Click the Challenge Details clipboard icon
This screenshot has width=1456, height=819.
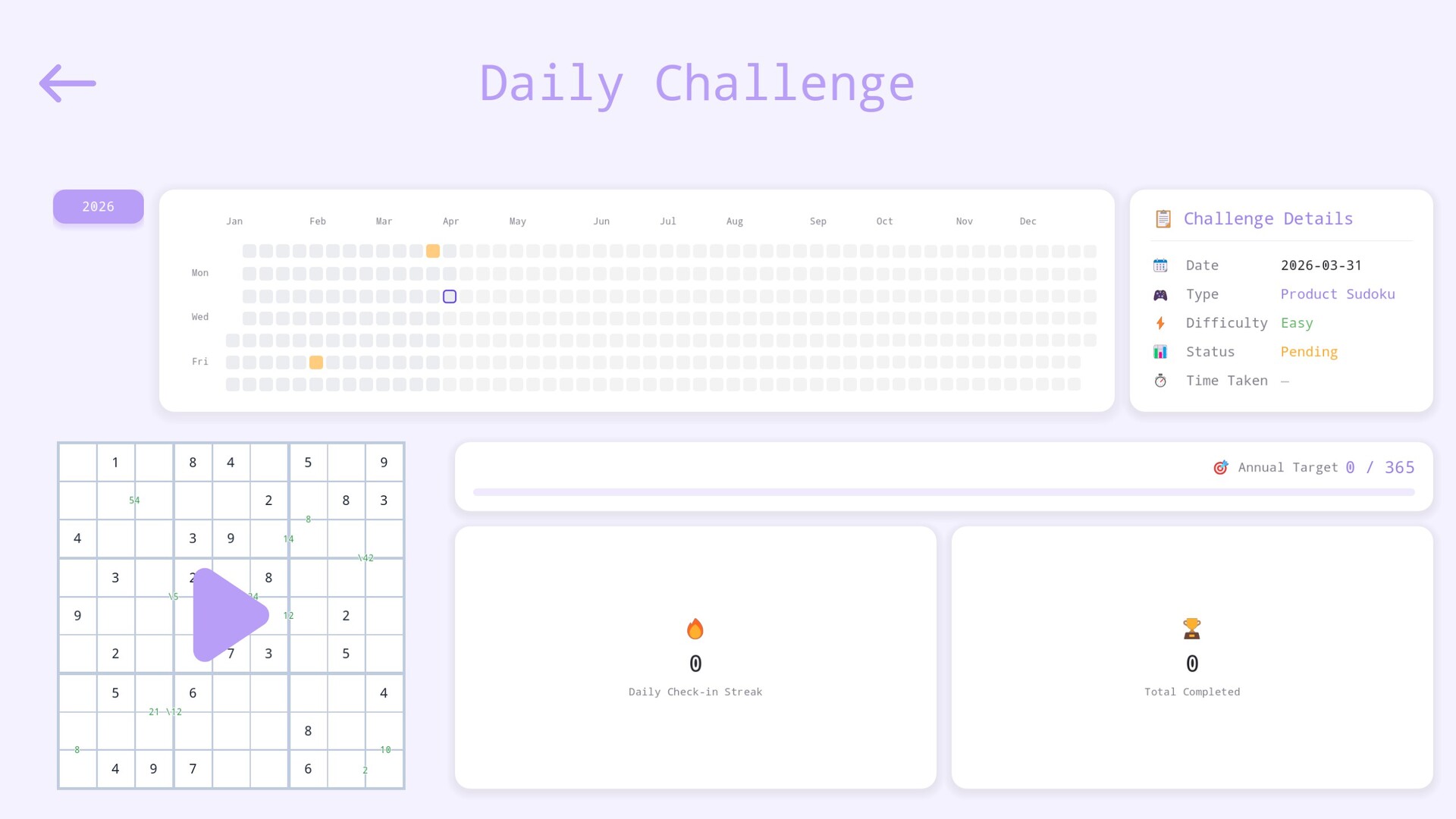point(1163,219)
